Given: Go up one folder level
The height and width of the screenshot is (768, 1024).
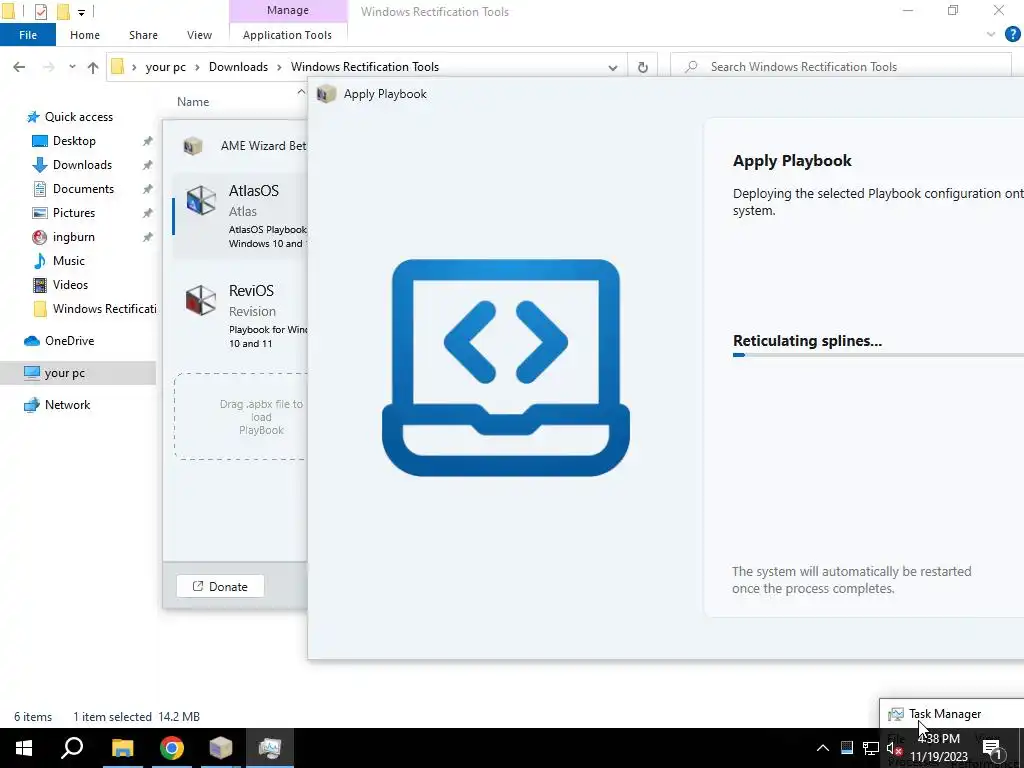Looking at the screenshot, I should click(93, 67).
